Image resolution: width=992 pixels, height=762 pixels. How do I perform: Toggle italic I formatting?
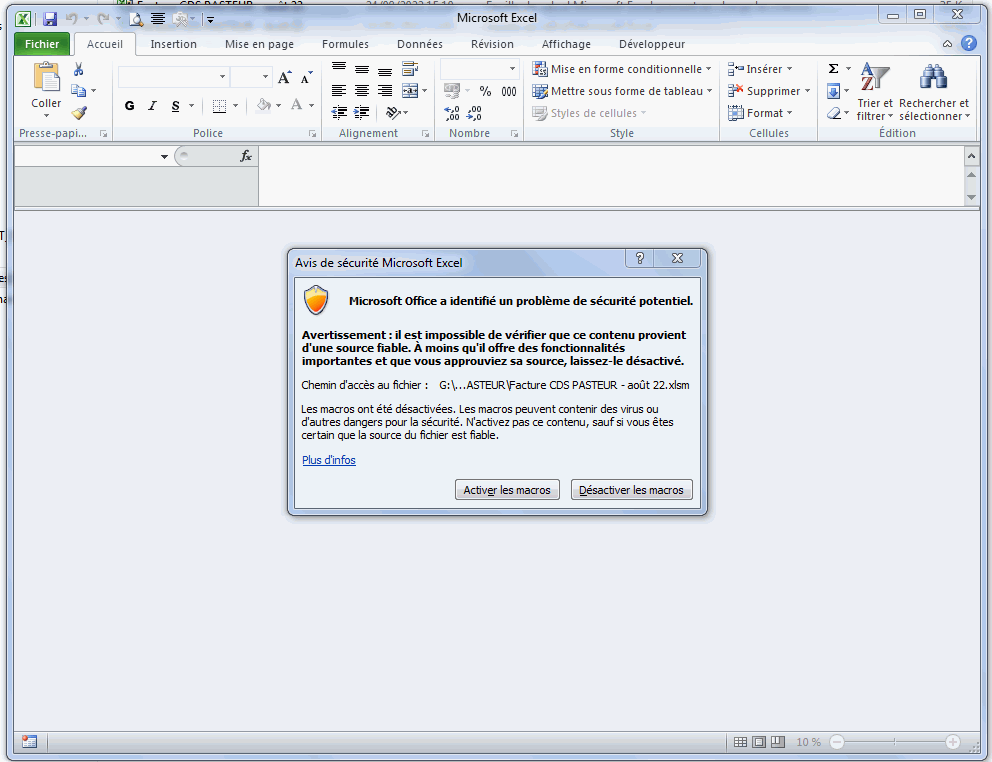point(152,106)
